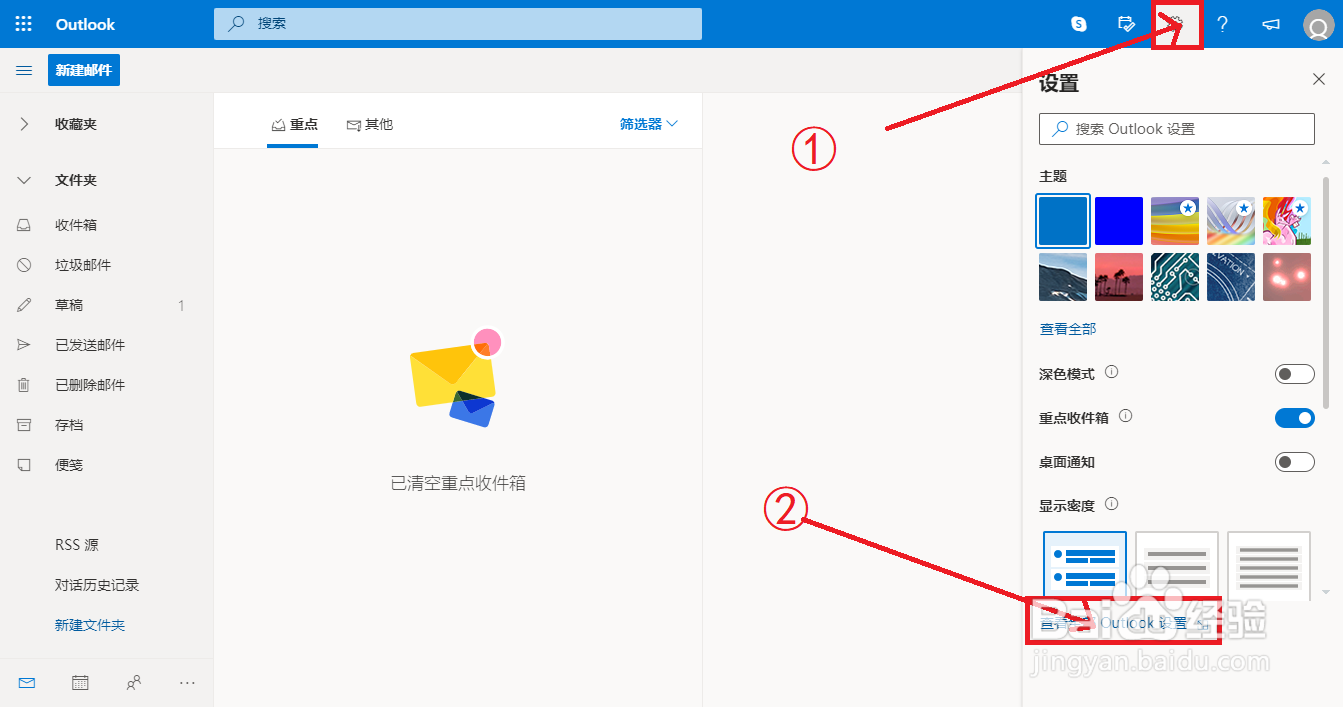Viewport: 1343px width, 707px height.
Task: Enable 桌面通知 switch
Action: 1295,462
